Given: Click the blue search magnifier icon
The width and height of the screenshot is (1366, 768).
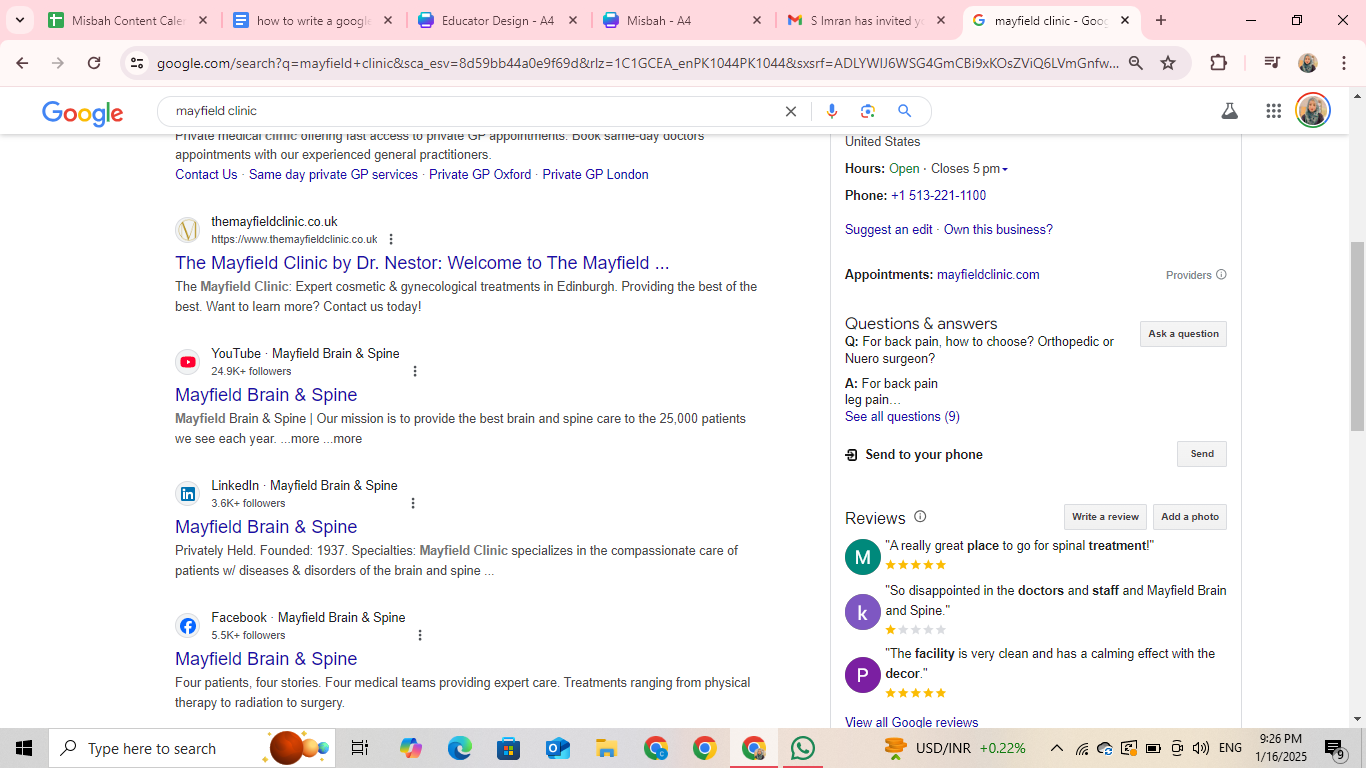Looking at the screenshot, I should (904, 111).
